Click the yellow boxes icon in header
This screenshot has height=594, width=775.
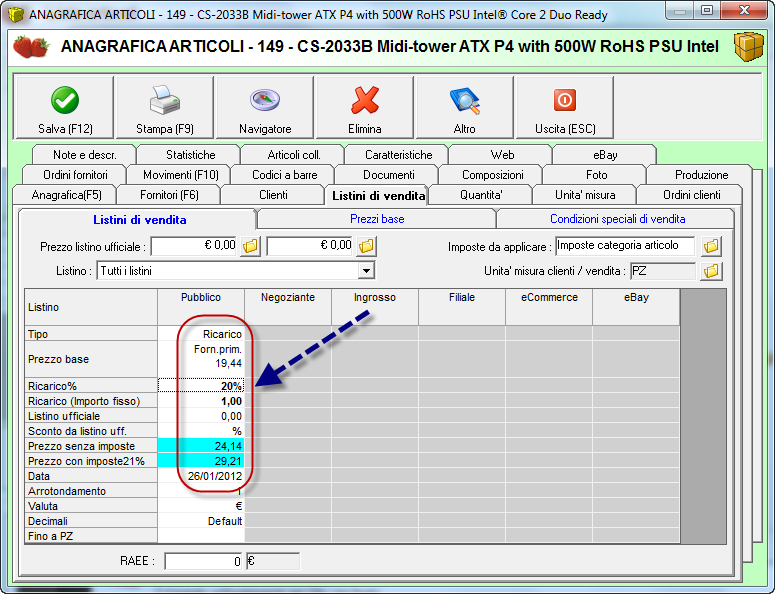tap(748, 46)
